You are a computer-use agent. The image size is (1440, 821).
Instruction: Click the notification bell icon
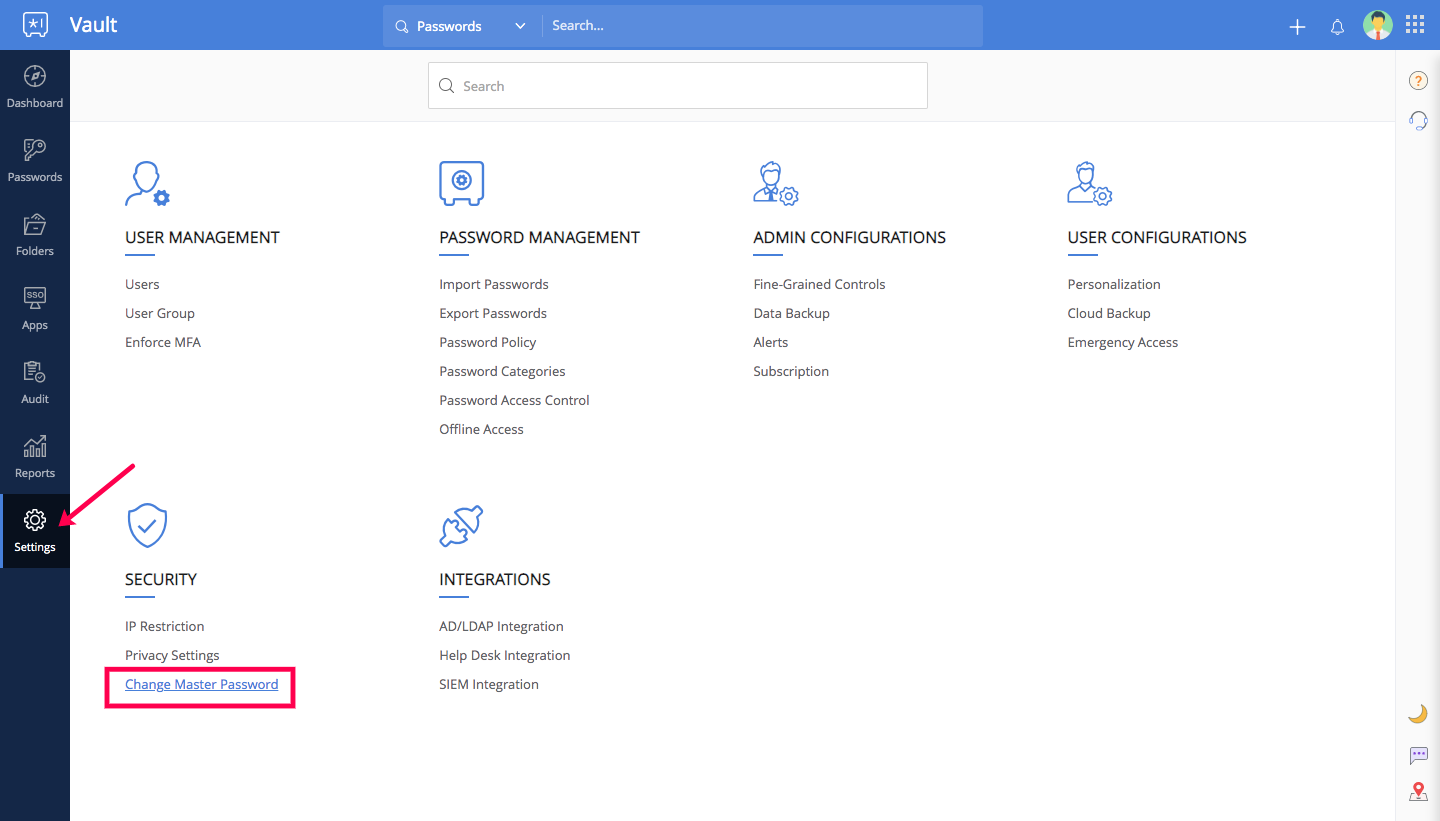point(1337,27)
